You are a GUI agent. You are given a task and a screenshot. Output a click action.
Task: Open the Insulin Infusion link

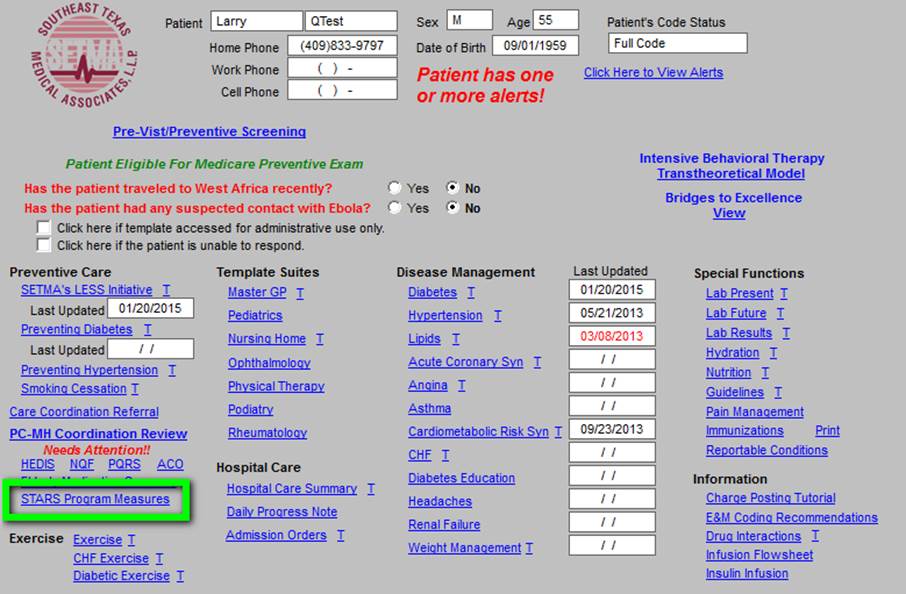click(747, 574)
